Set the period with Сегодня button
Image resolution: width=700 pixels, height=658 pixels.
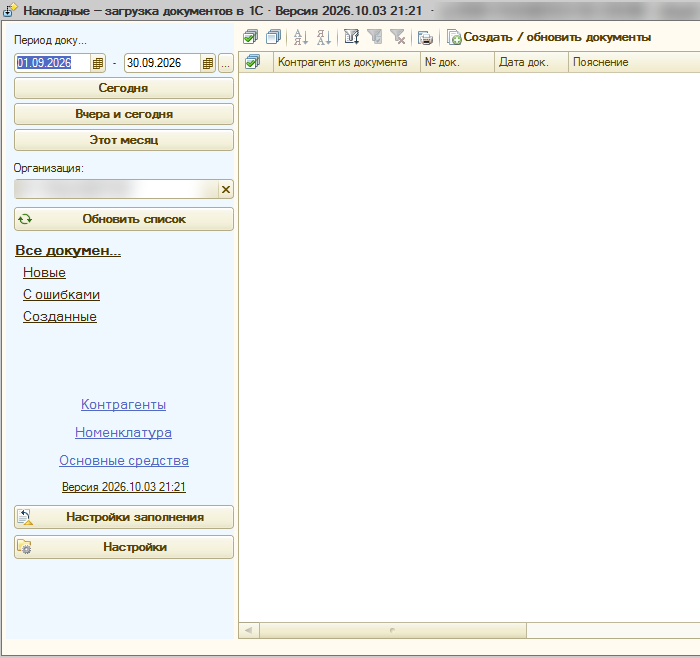[124, 88]
